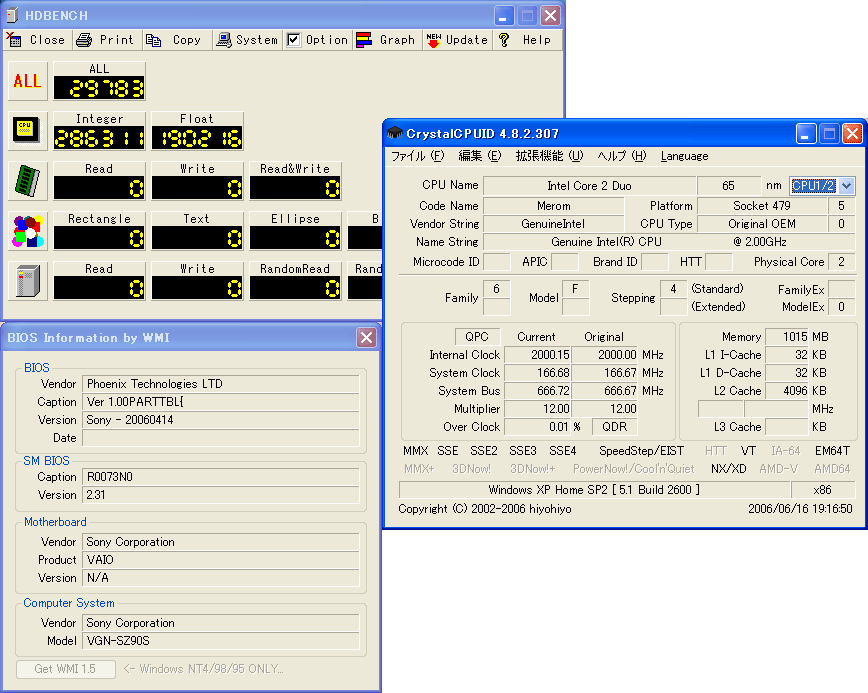Click the SM BIOS Version field 2.31
Viewport: 868px width, 693px height.
[x=221, y=495]
